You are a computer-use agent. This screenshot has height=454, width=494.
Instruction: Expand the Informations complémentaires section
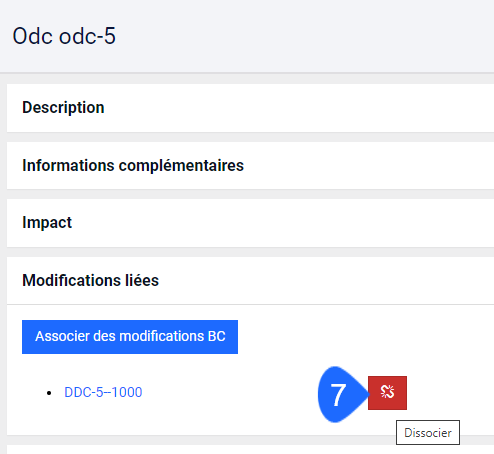[250, 166]
